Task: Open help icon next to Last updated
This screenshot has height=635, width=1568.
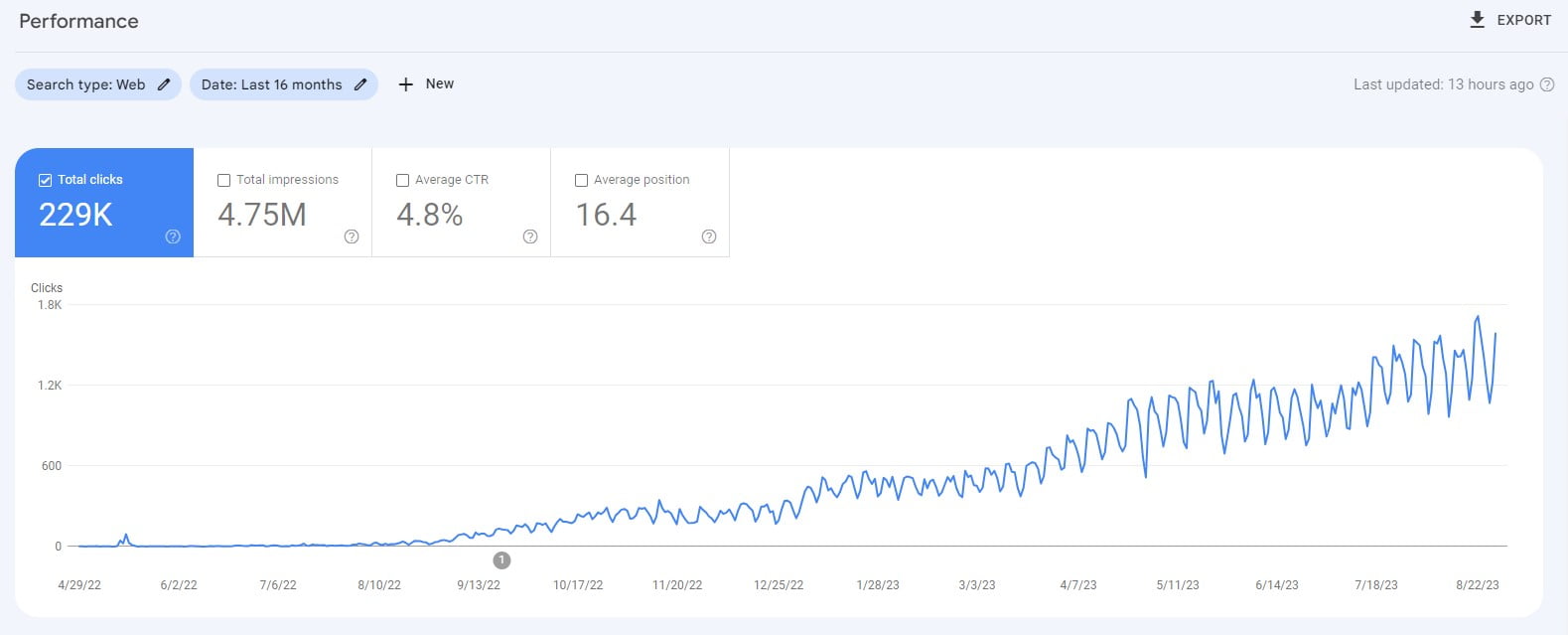Action: pyautogui.click(x=1547, y=84)
